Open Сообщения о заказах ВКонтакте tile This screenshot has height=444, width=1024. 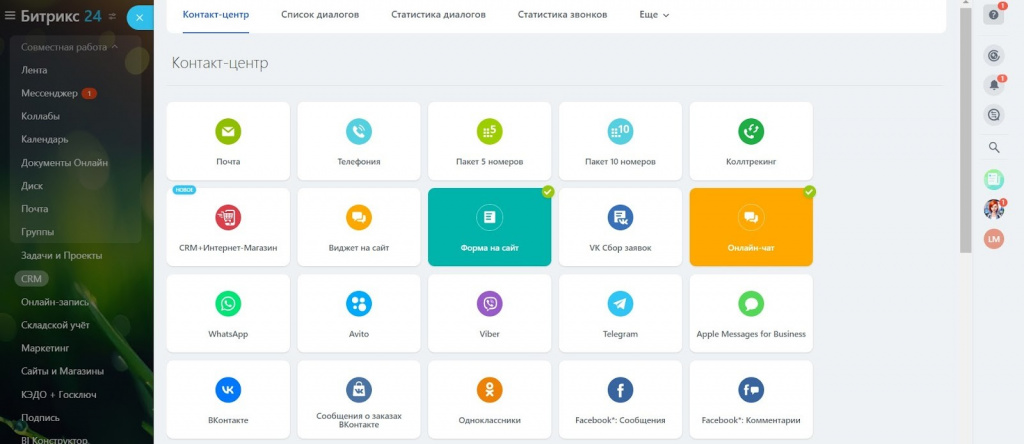[359, 400]
